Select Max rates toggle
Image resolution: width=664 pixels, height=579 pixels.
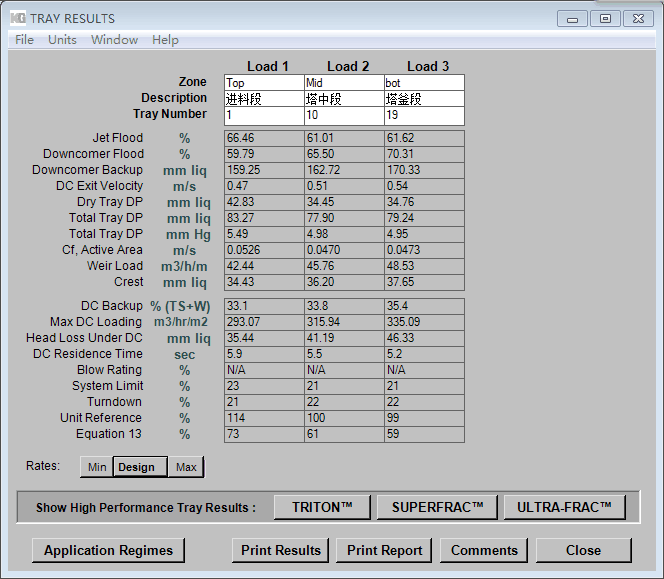(186, 467)
